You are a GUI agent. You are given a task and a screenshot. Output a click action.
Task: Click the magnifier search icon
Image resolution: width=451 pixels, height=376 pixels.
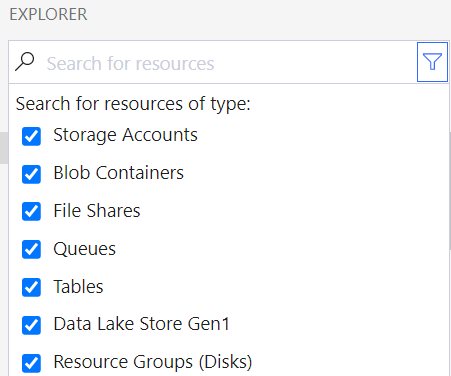tap(25, 62)
